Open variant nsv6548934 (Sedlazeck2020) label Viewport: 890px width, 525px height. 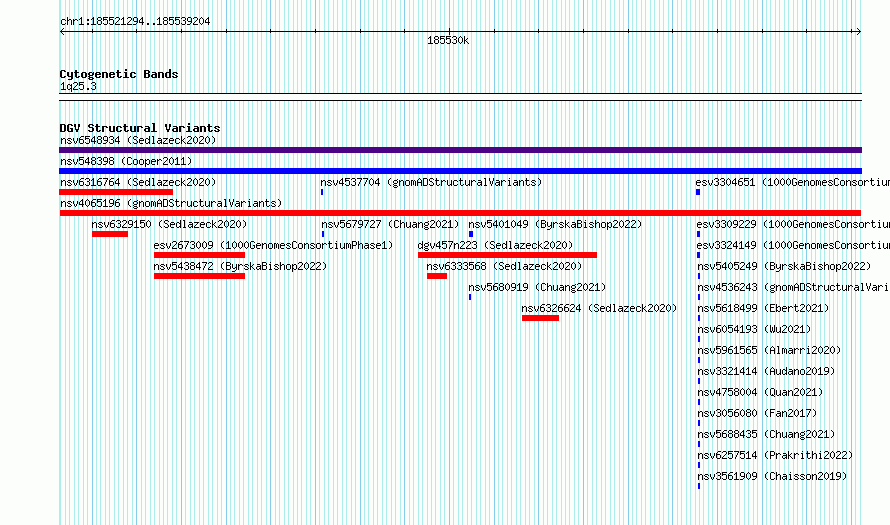point(138,140)
